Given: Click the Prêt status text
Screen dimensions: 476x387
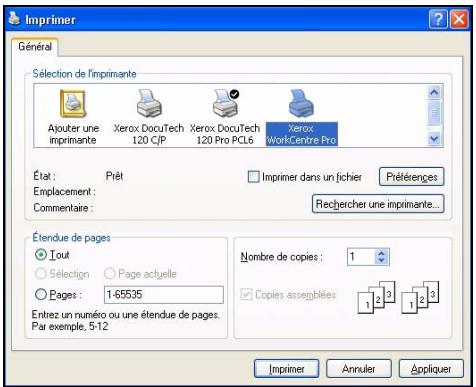Looking at the screenshot, I should click(x=114, y=176).
